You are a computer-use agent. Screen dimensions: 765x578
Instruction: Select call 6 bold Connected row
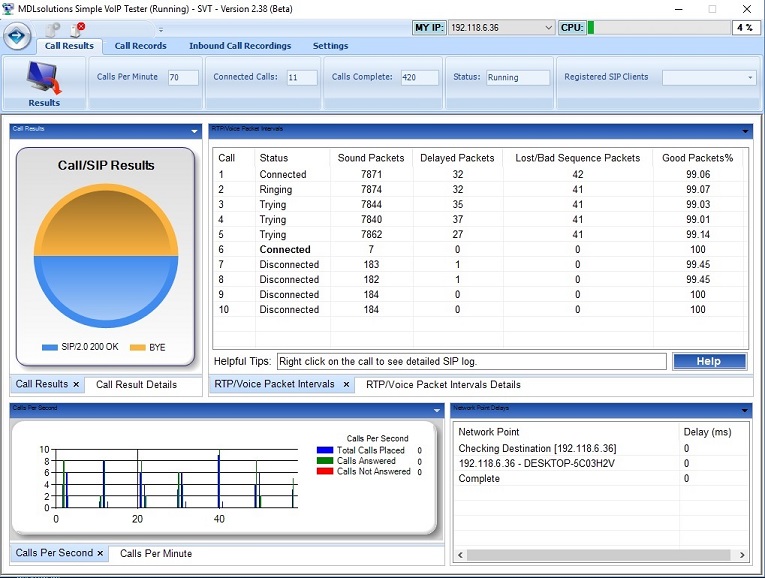point(478,249)
